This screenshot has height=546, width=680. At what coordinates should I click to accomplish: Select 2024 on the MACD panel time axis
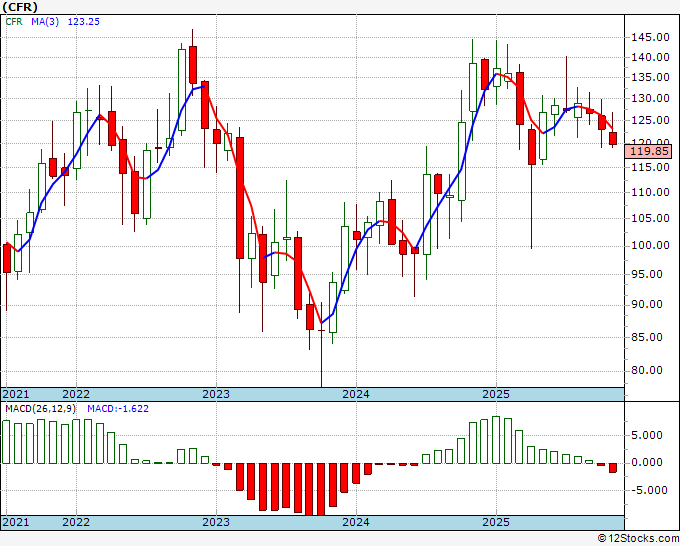[x=356, y=522]
